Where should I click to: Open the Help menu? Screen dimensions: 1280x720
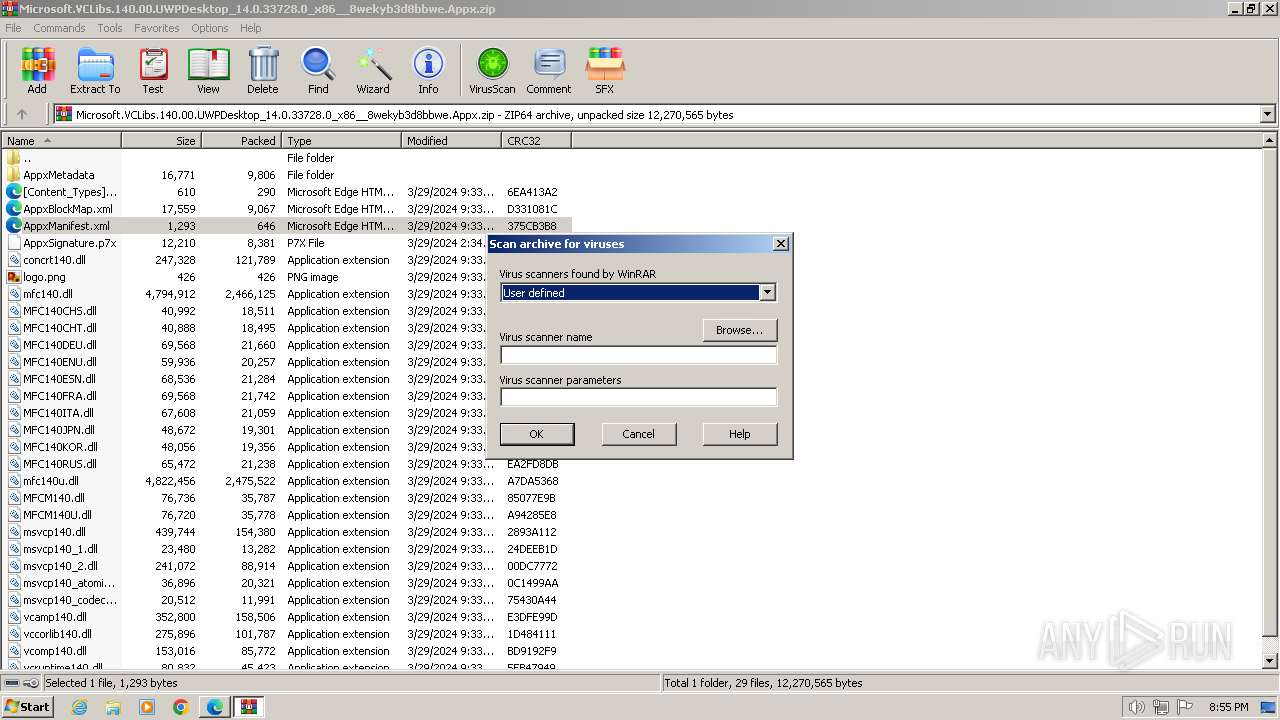(251, 28)
